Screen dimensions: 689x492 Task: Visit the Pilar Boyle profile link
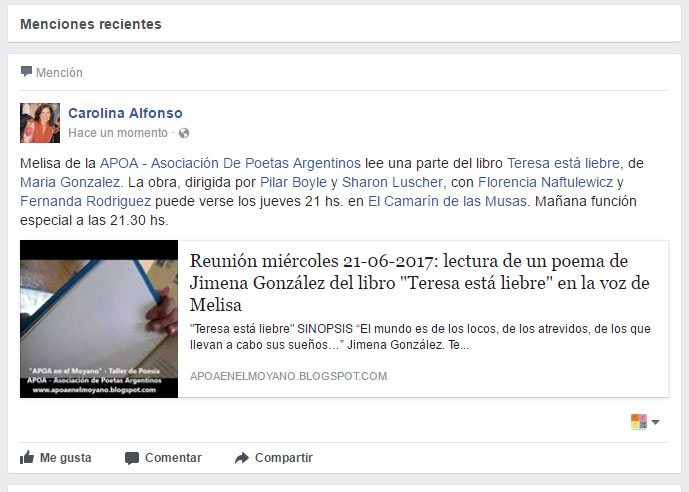pos(294,182)
